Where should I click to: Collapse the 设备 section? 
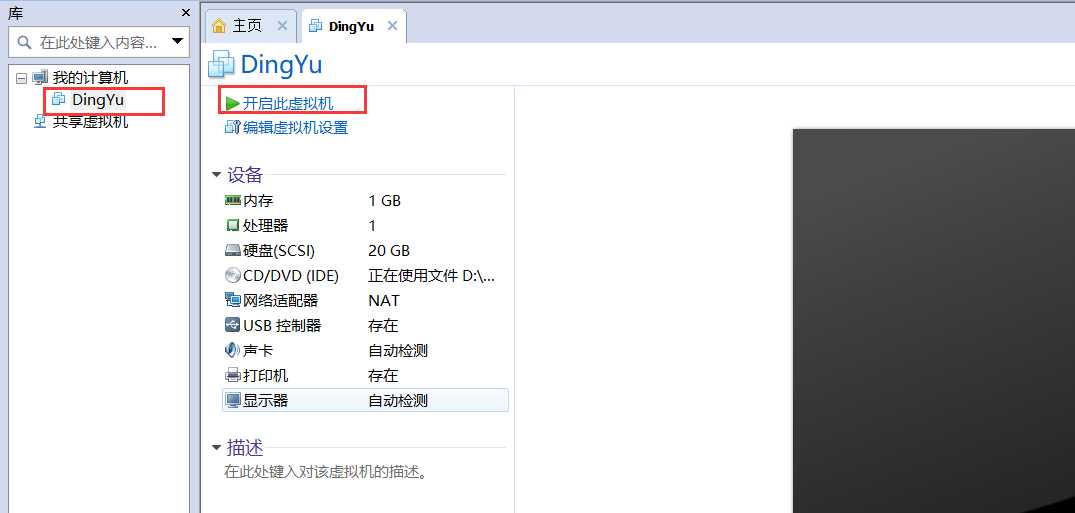217,176
